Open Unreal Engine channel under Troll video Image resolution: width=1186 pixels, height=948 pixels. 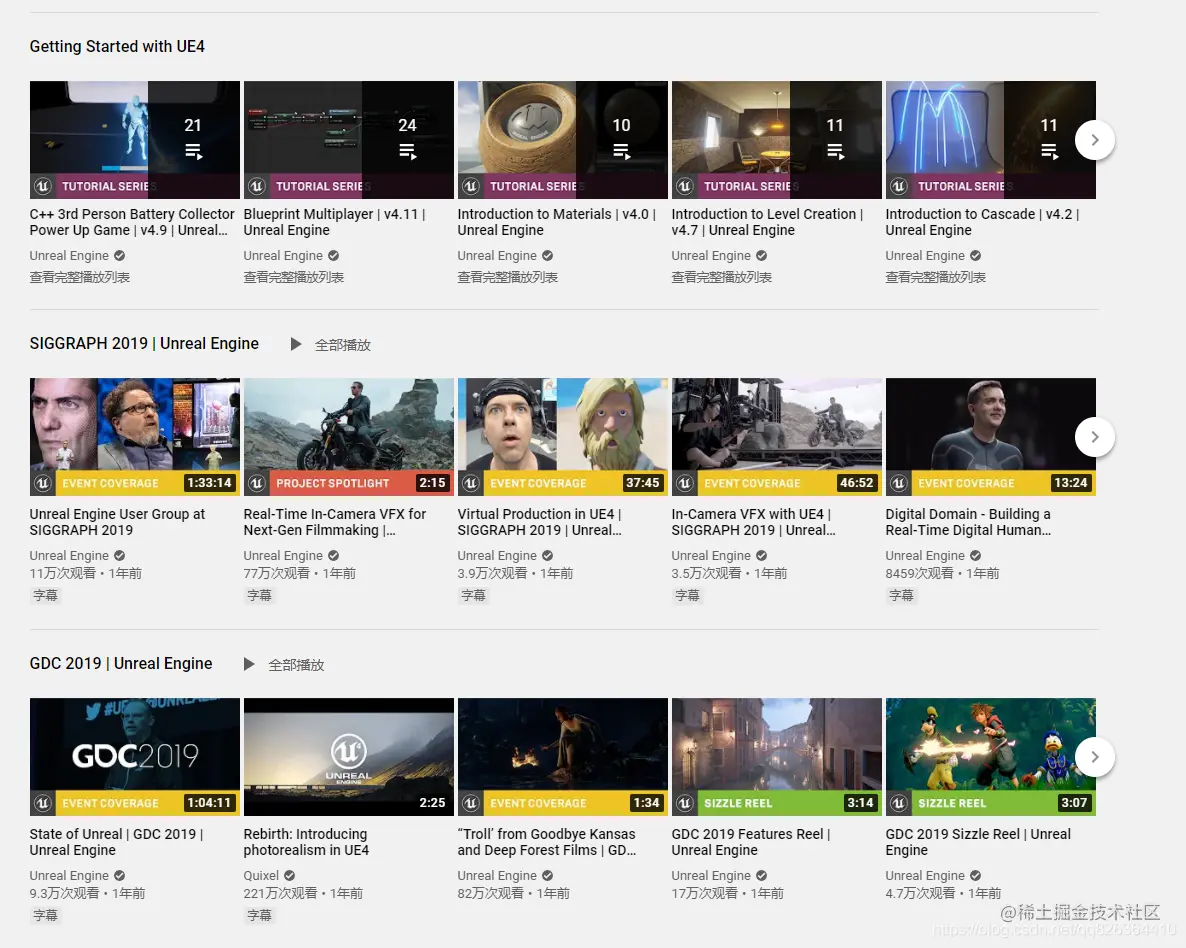[x=497, y=875]
